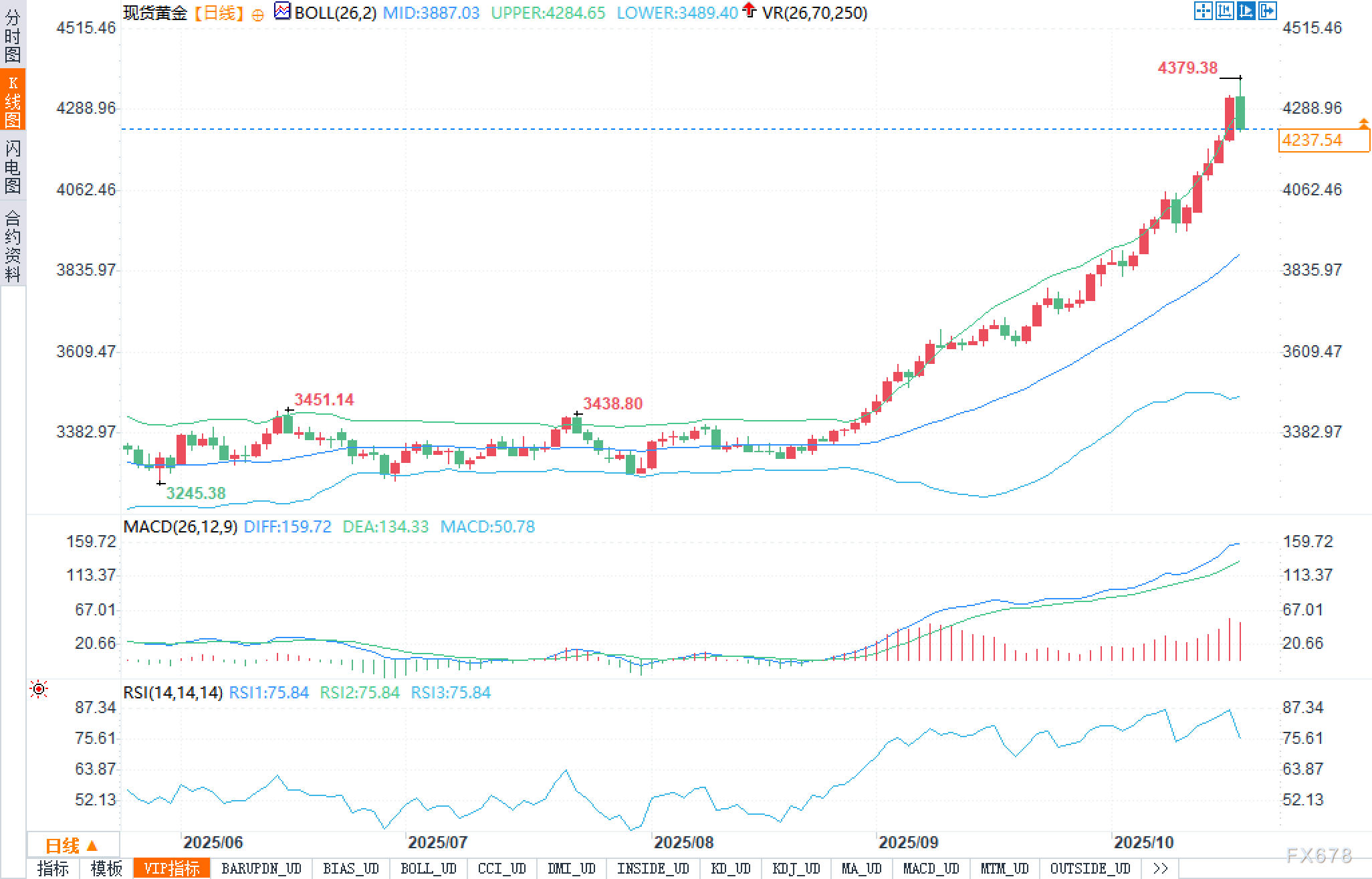Toggle the highlighted blue chart mode icon
The image size is (1372, 879).
coord(1246,11)
